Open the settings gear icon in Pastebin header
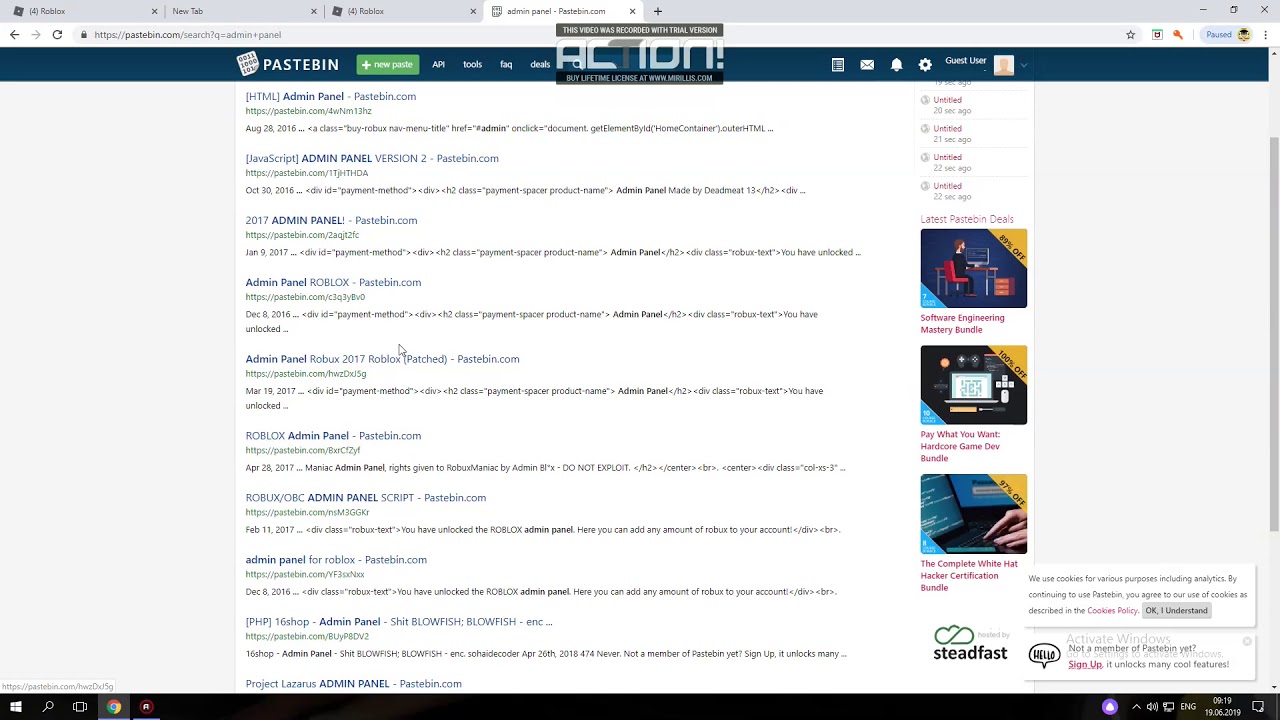Image resolution: width=1280 pixels, height=720 pixels. tap(925, 65)
